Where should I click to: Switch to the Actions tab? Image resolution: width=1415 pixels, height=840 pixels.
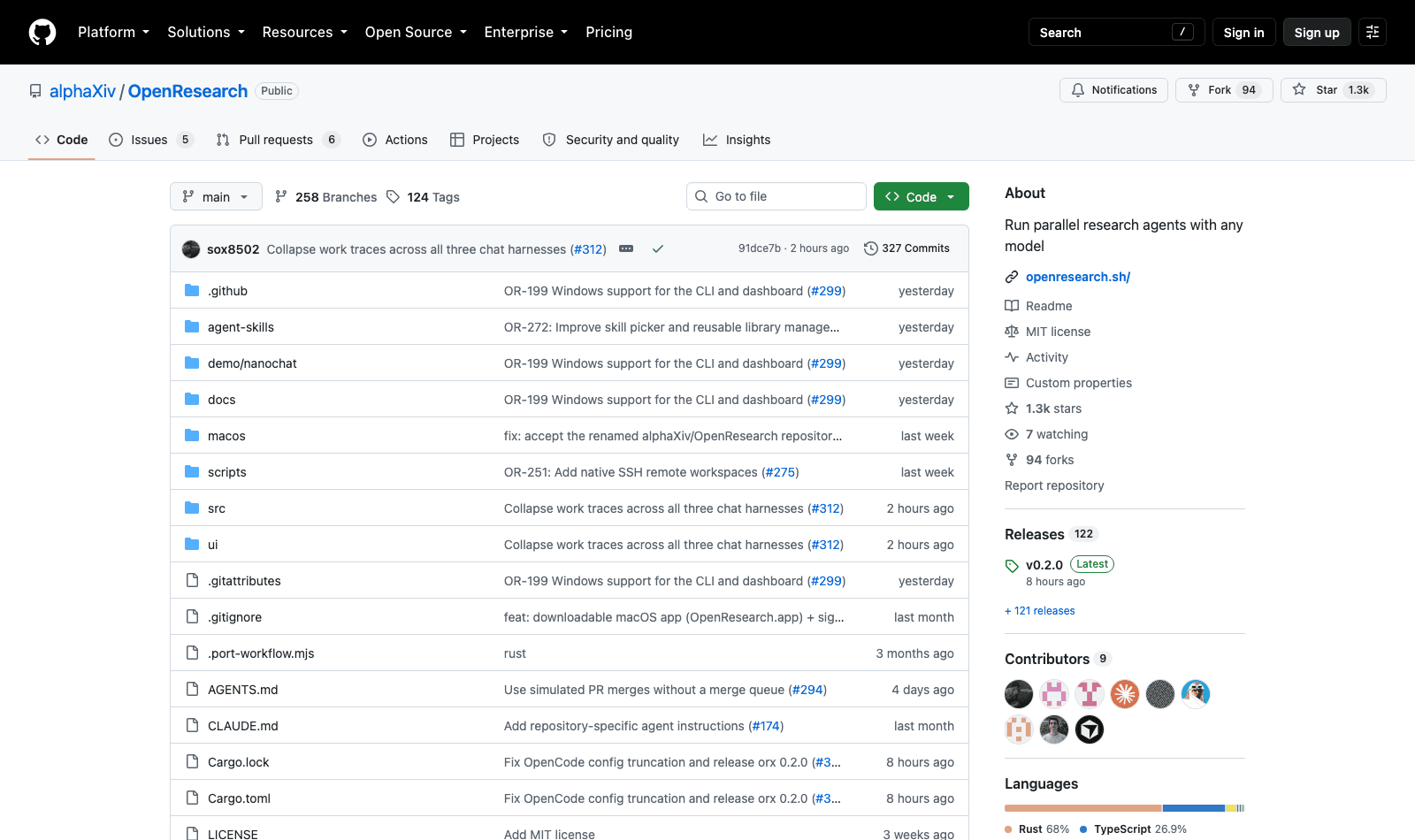pyautogui.click(x=395, y=140)
